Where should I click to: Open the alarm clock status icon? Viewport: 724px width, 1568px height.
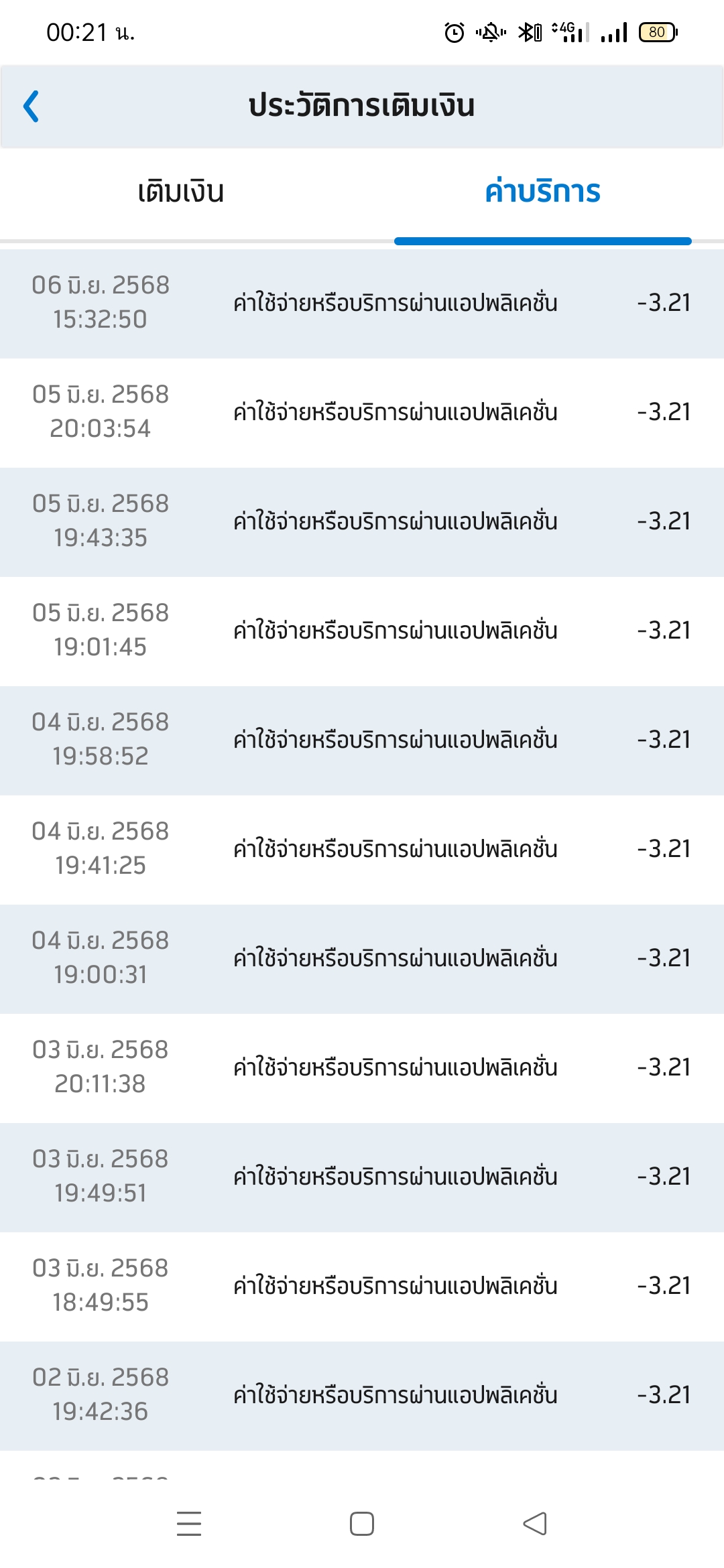tap(455, 32)
